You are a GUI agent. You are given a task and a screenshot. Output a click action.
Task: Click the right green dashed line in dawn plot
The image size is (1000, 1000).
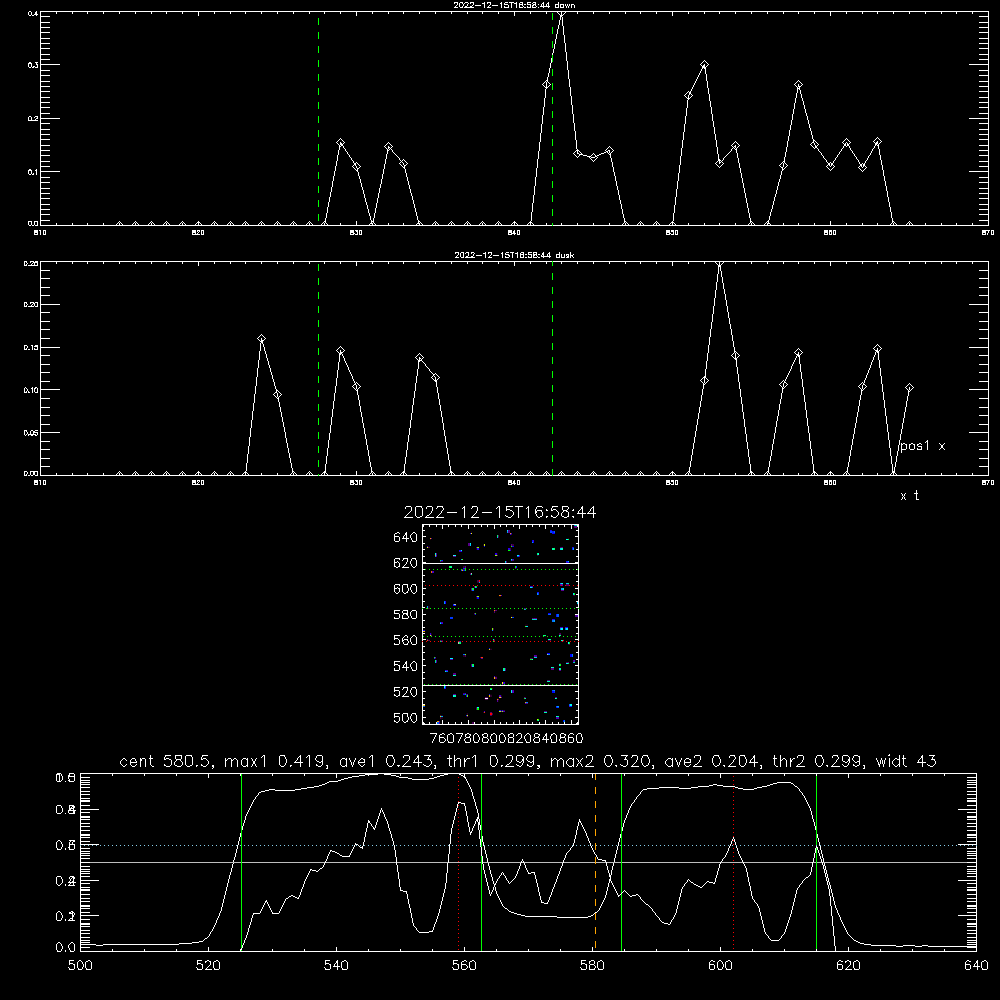pyautogui.click(x=552, y=119)
